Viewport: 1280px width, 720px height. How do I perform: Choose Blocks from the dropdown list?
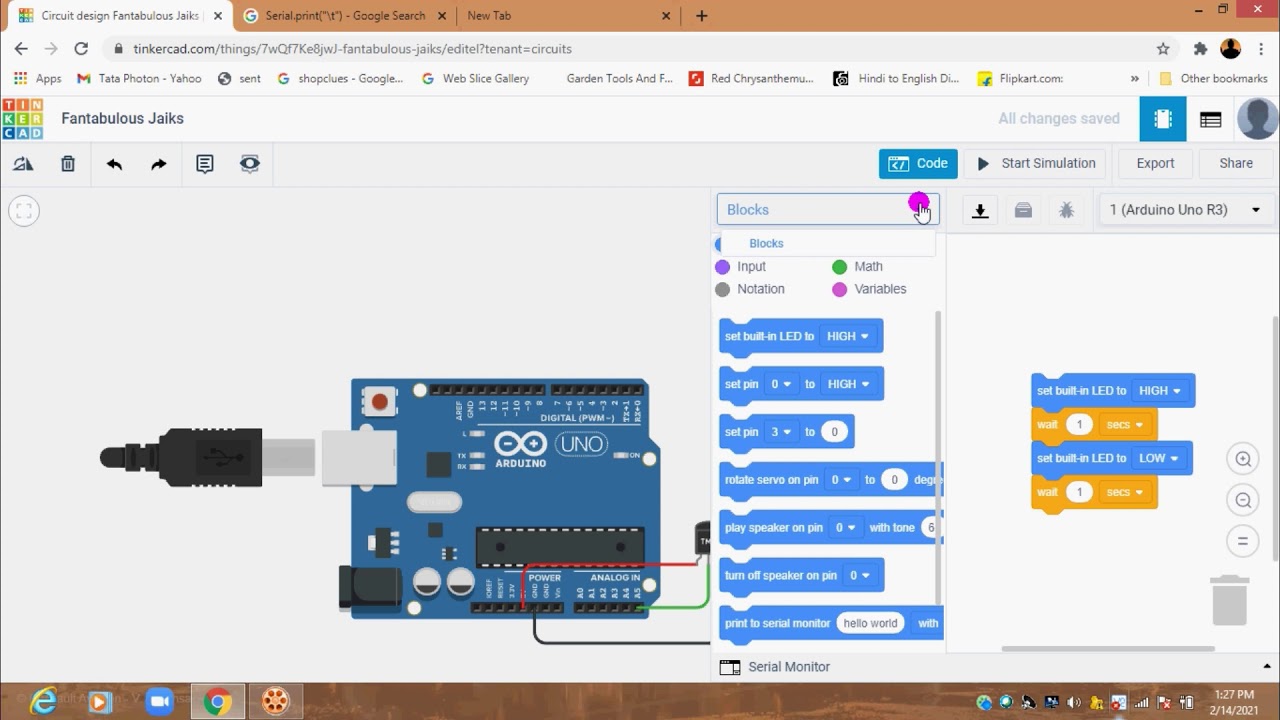point(766,243)
